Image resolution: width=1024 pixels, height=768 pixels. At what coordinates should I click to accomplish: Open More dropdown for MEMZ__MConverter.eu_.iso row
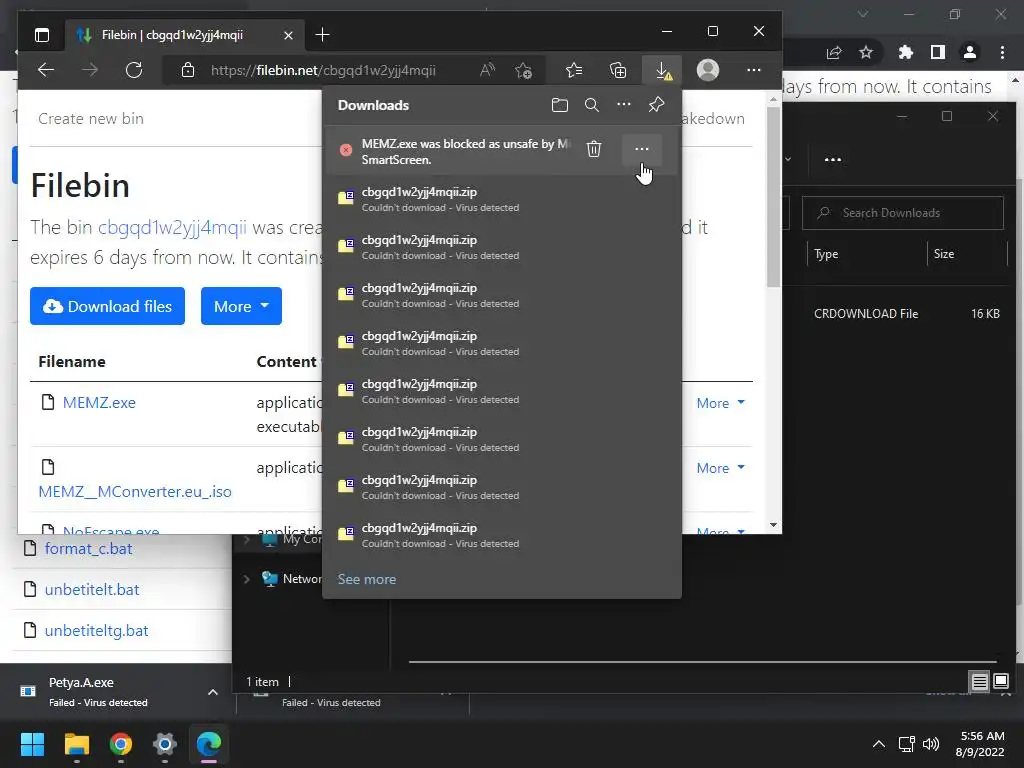(720, 468)
